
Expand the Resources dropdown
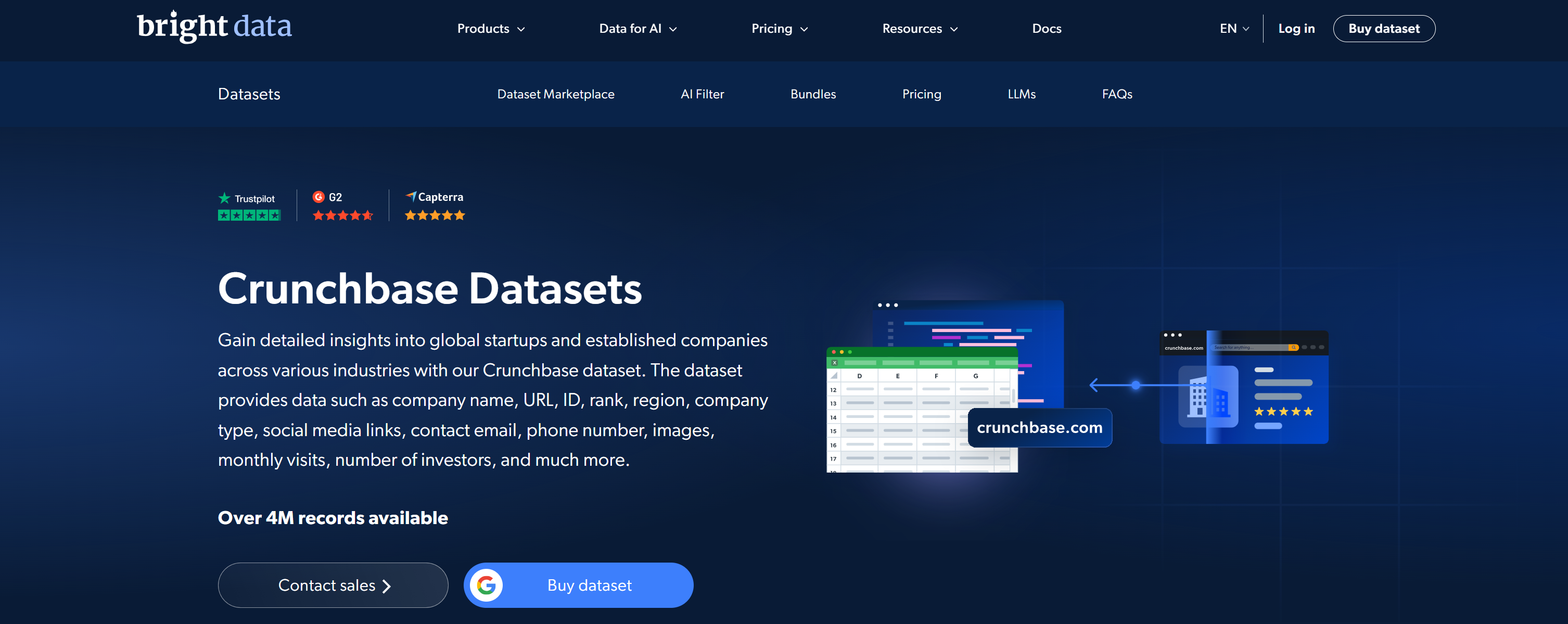(x=919, y=28)
